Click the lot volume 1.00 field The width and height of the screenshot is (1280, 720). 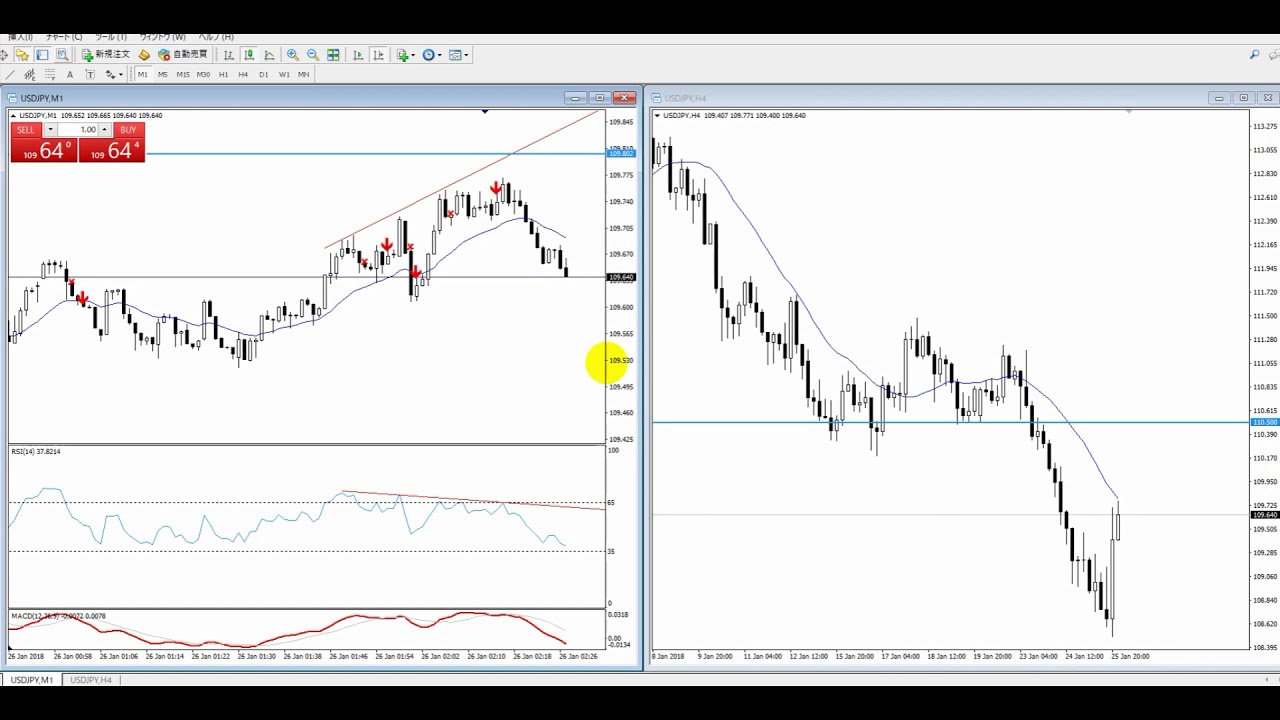pos(78,130)
